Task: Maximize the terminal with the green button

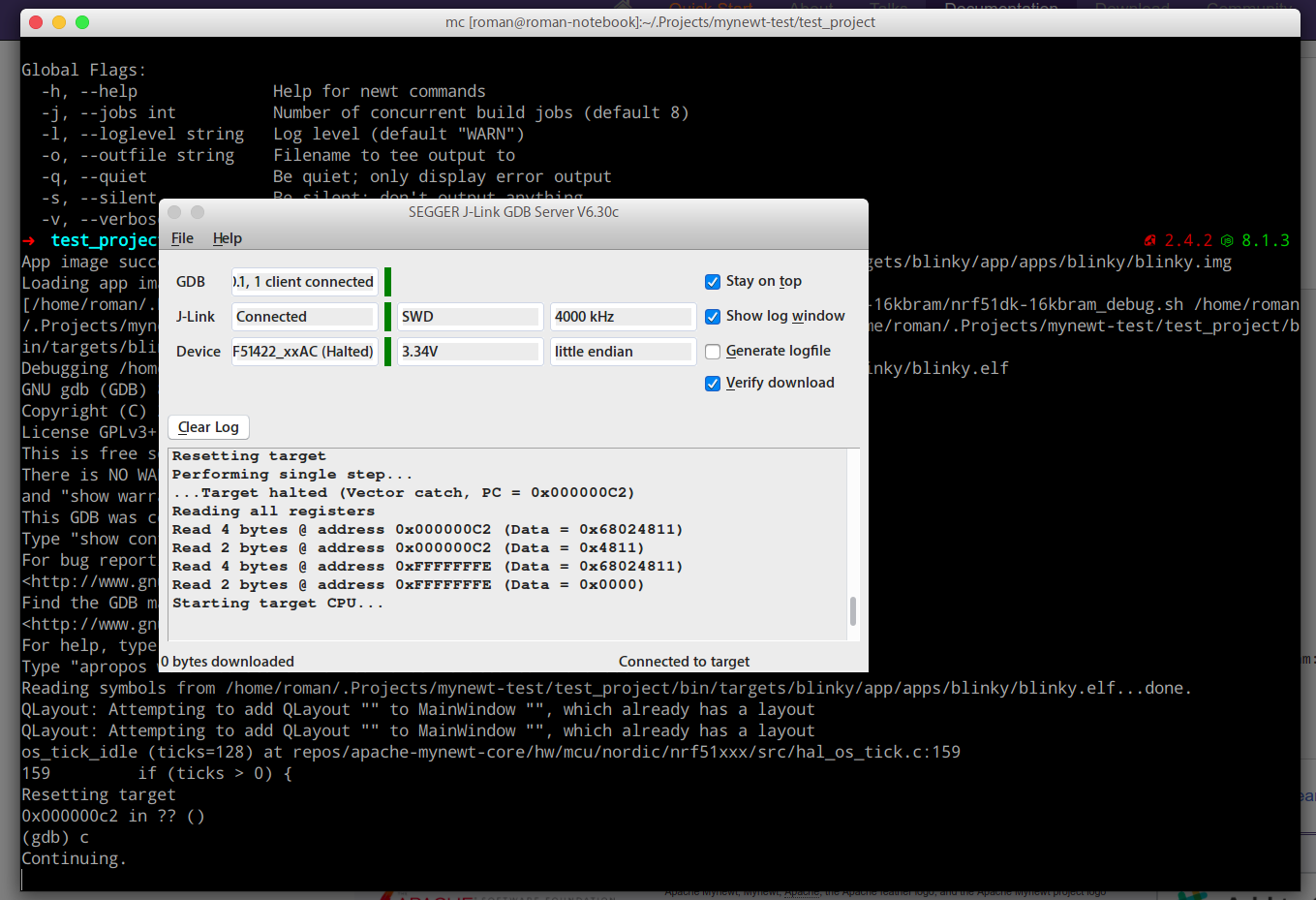Action: click(82, 22)
